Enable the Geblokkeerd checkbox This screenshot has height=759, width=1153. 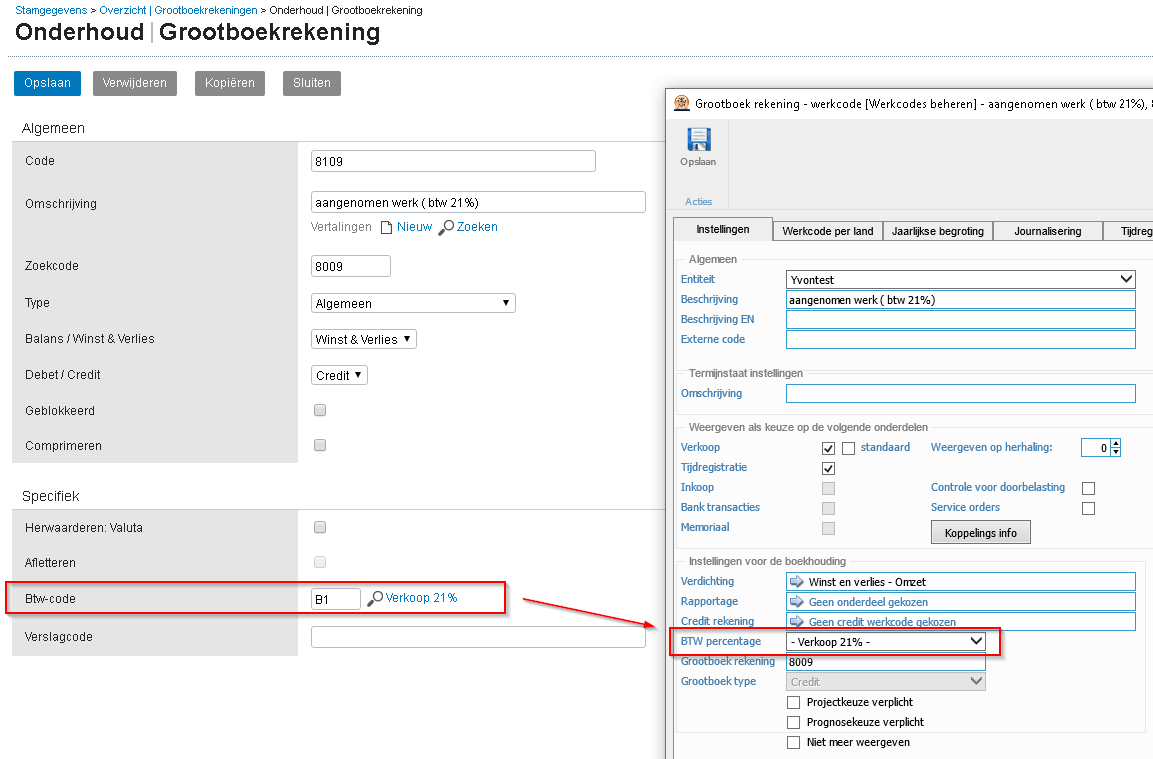(320, 410)
